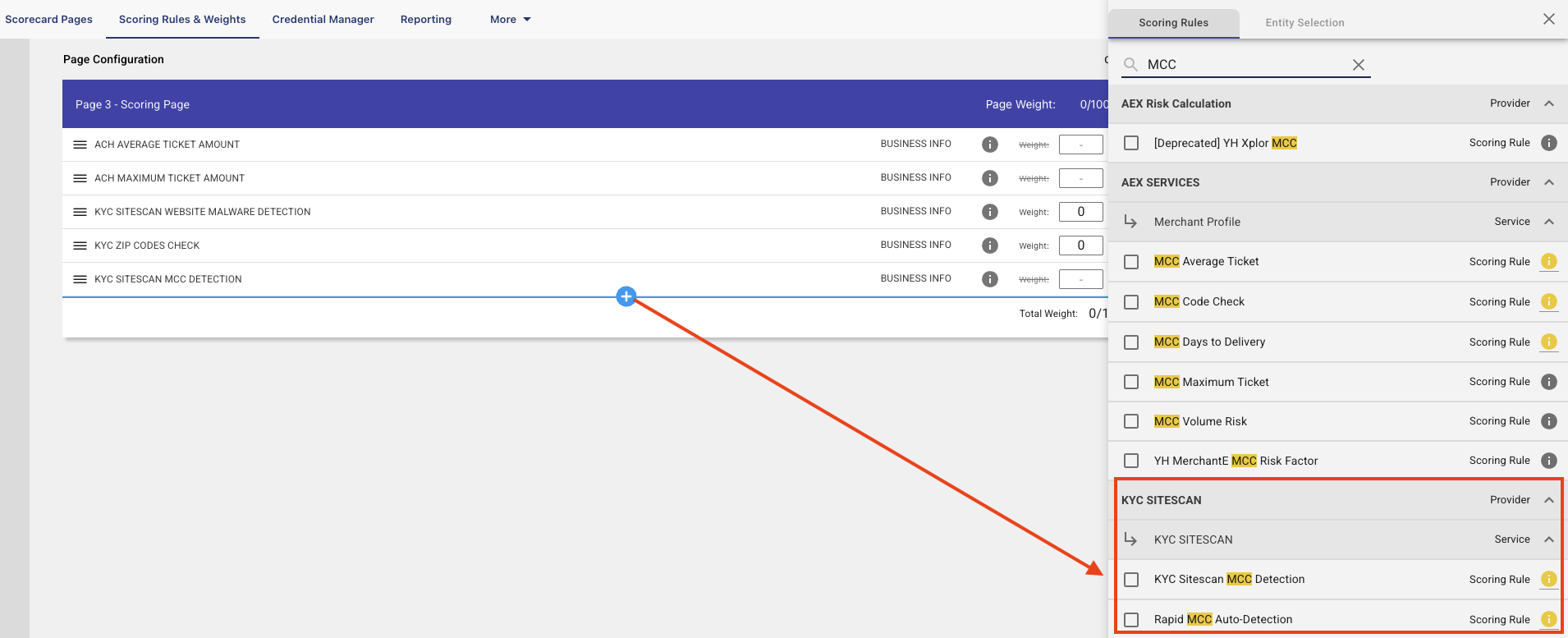Show info for Rapid MCC Auto-Detection rule
This screenshot has height=638, width=1568.
coord(1549,619)
